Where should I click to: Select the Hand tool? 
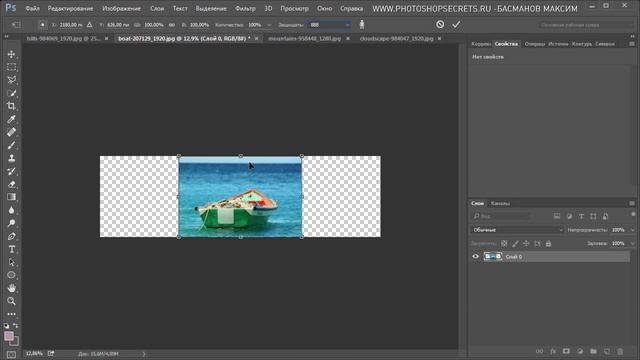(11, 288)
